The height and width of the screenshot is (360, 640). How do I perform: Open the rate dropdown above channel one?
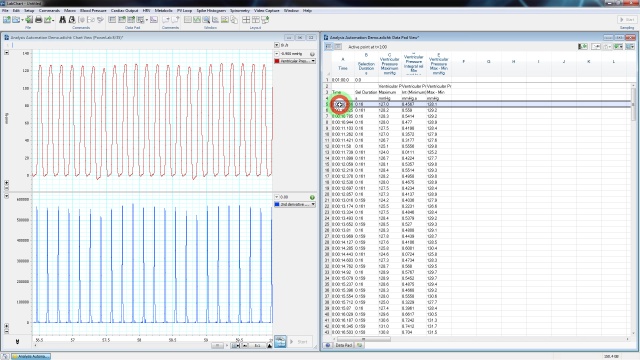point(277,45)
